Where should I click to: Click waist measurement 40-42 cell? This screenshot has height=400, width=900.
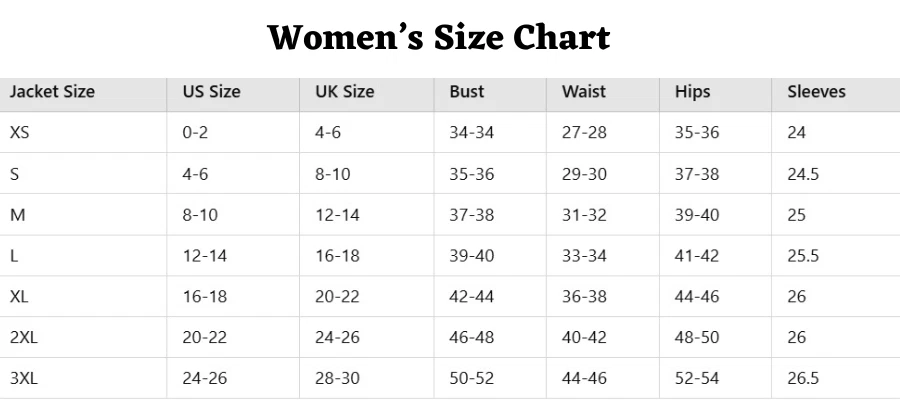point(584,338)
